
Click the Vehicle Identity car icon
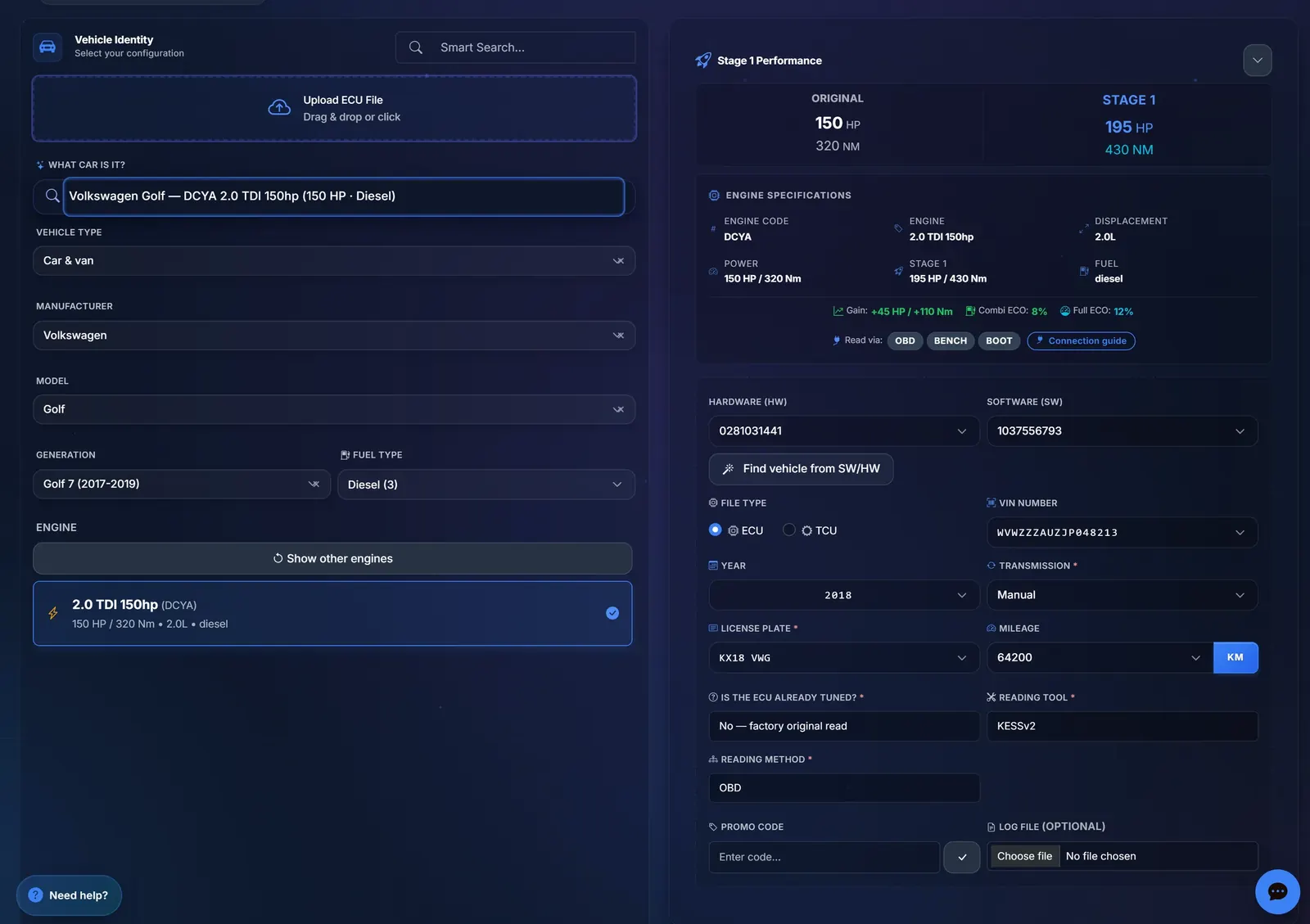[47, 47]
